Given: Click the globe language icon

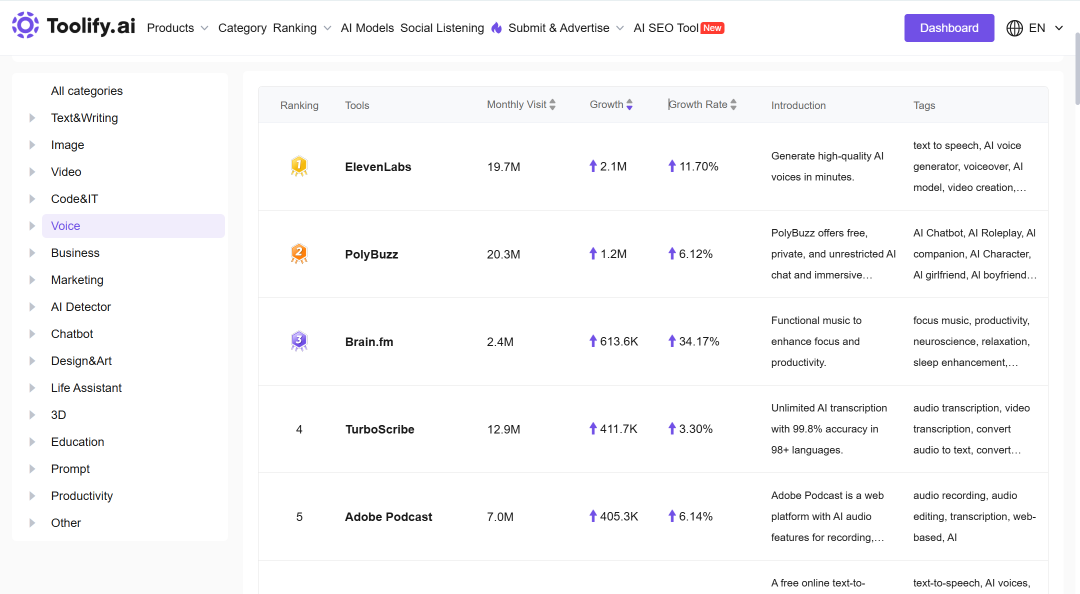Looking at the screenshot, I should 1015,28.
